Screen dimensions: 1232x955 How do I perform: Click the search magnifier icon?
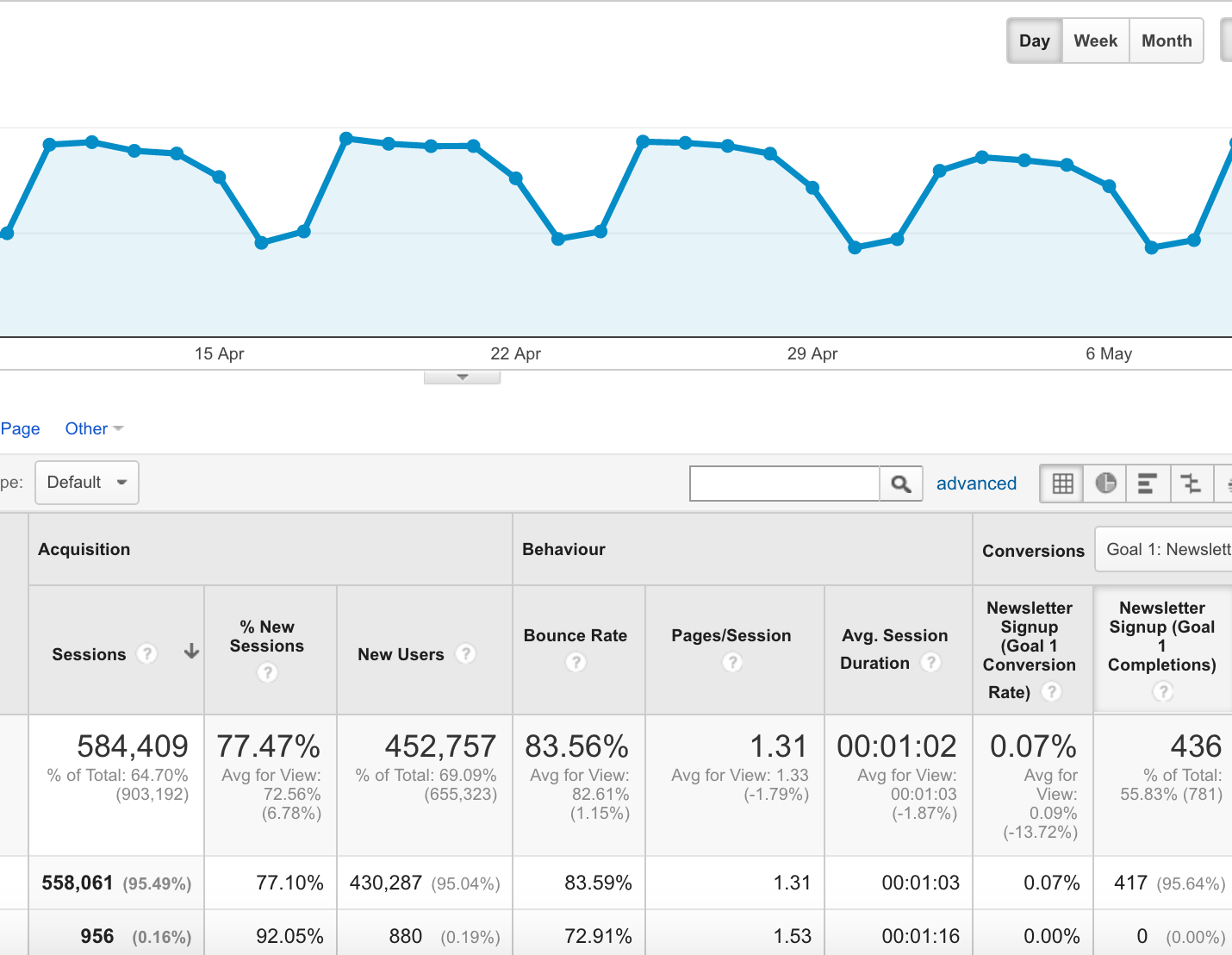pyautogui.click(x=900, y=484)
